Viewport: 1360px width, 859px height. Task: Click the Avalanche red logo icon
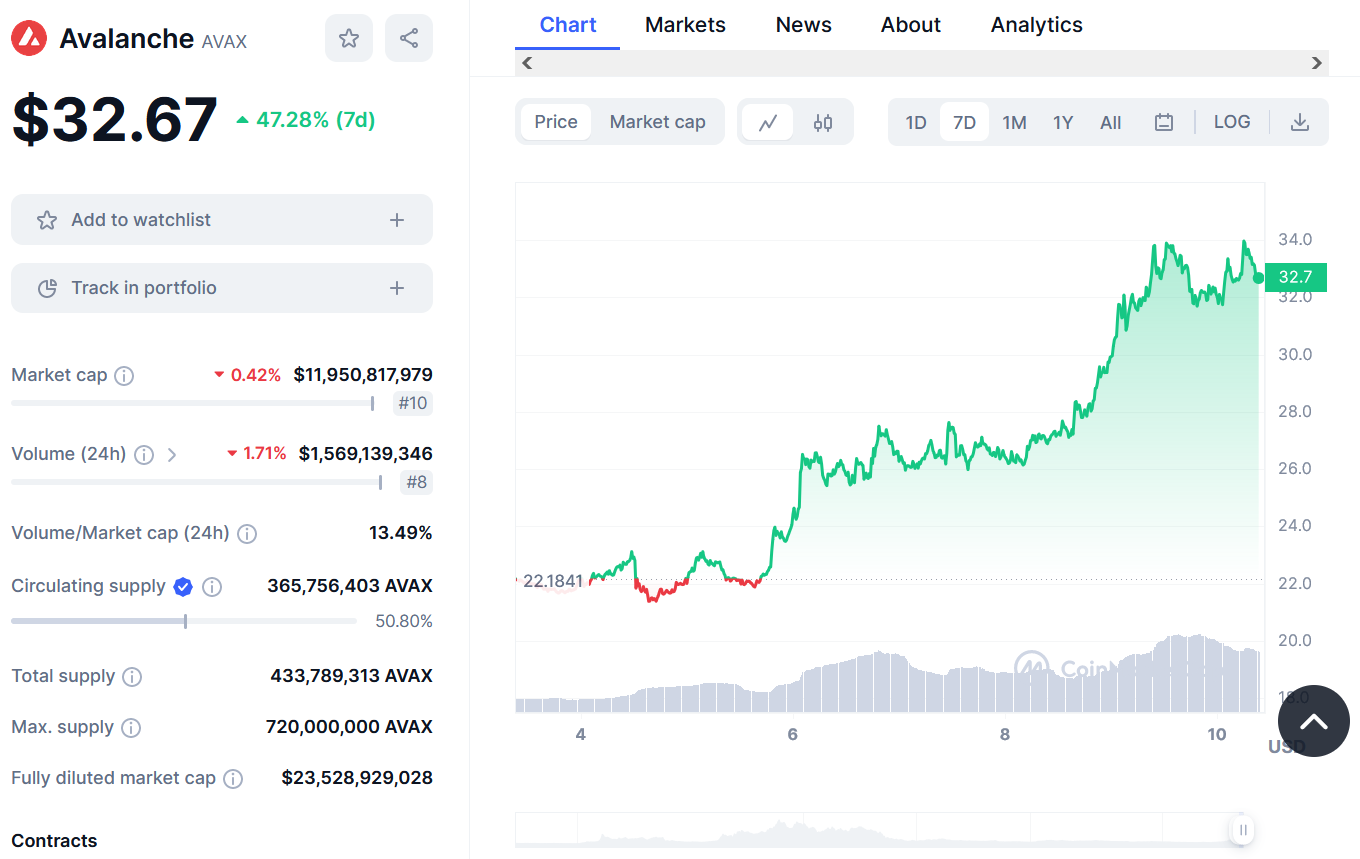(29, 38)
